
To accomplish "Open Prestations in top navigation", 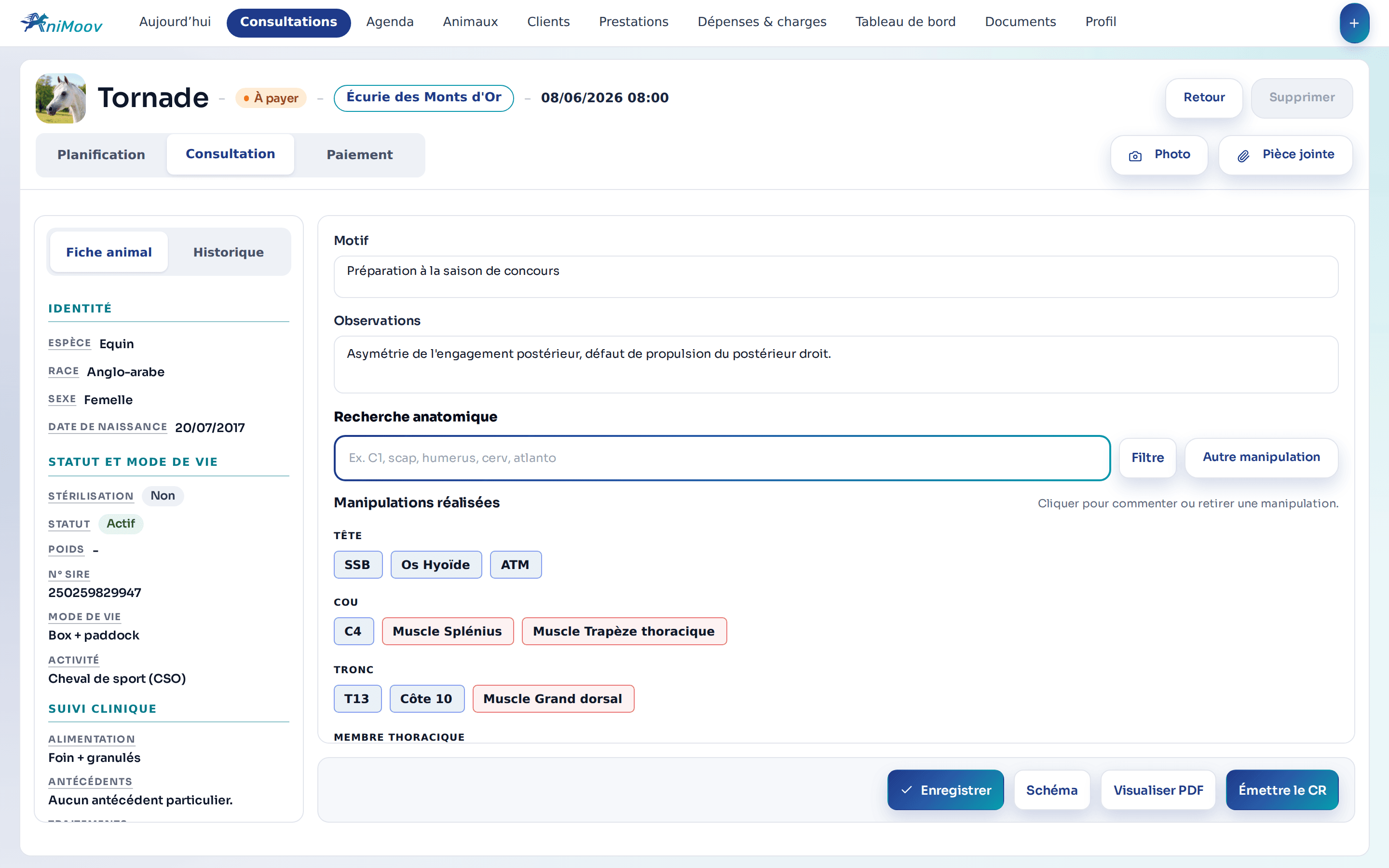I will (634, 22).
